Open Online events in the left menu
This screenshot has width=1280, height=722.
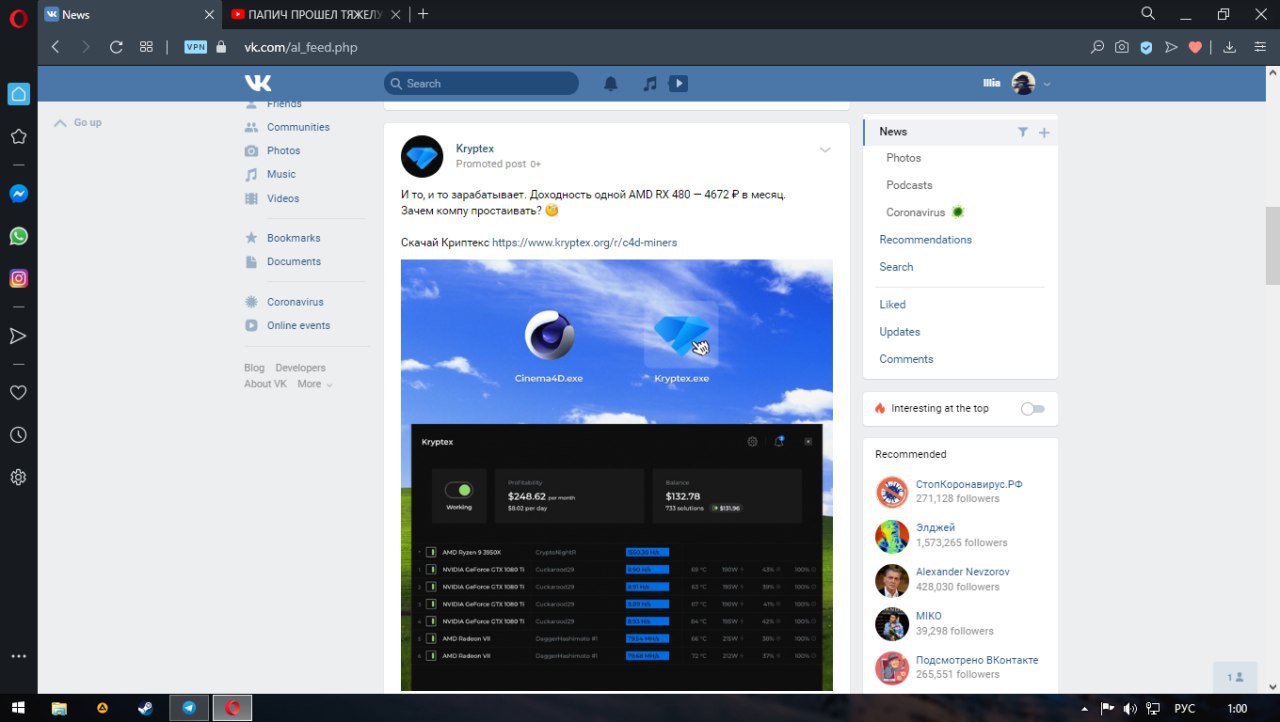(x=298, y=325)
